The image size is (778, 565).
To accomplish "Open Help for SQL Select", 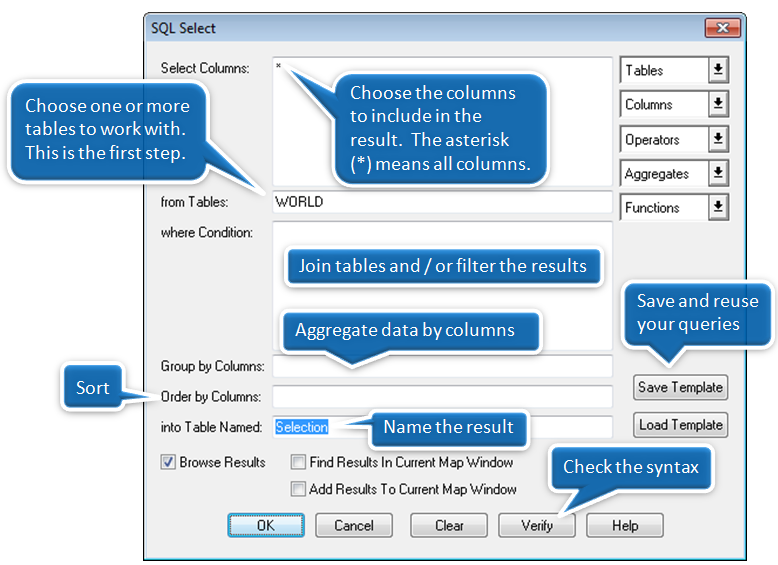I will [x=624, y=525].
